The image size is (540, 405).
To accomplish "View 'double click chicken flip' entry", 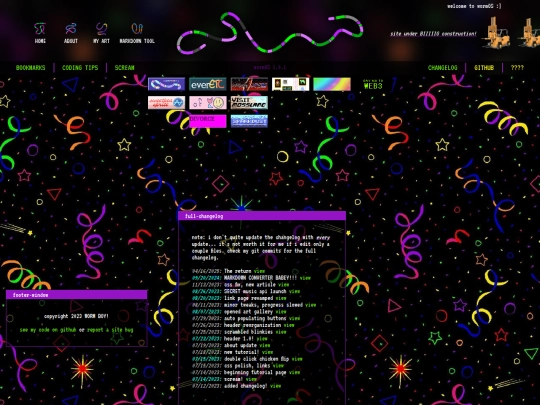I will 297,359.
